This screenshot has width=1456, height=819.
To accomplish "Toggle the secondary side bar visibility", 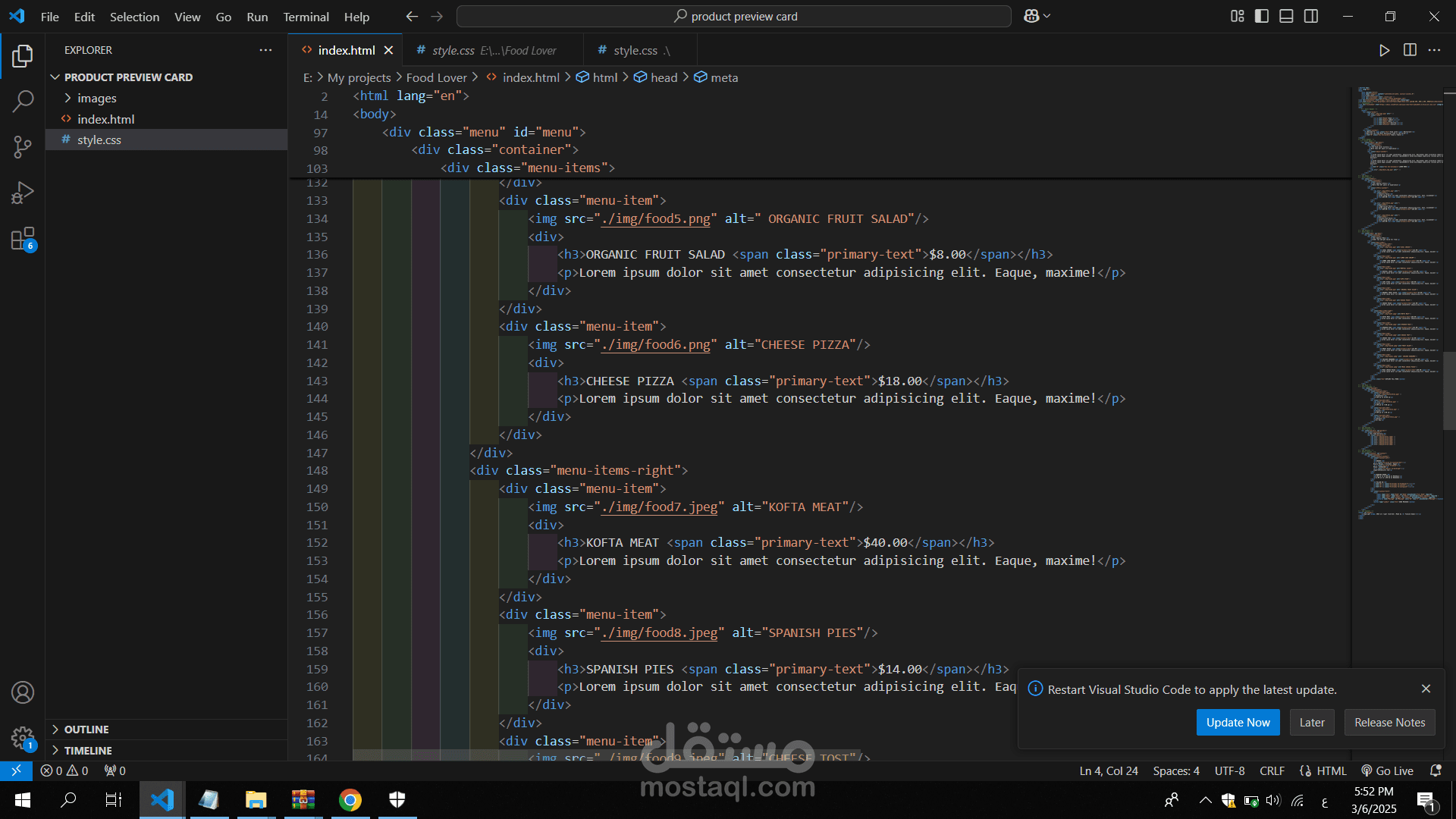I will pyautogui.click(x=1311, y=16).
